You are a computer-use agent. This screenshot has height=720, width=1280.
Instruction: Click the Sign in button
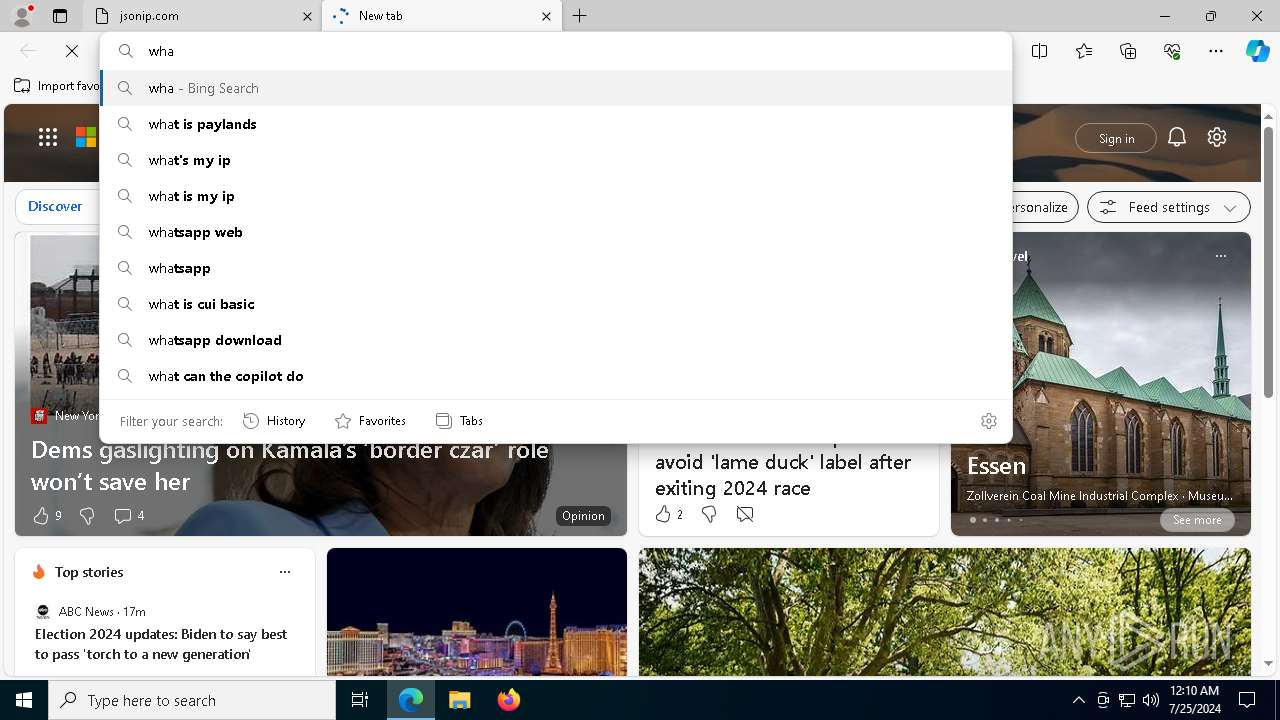pos(1116,138)
